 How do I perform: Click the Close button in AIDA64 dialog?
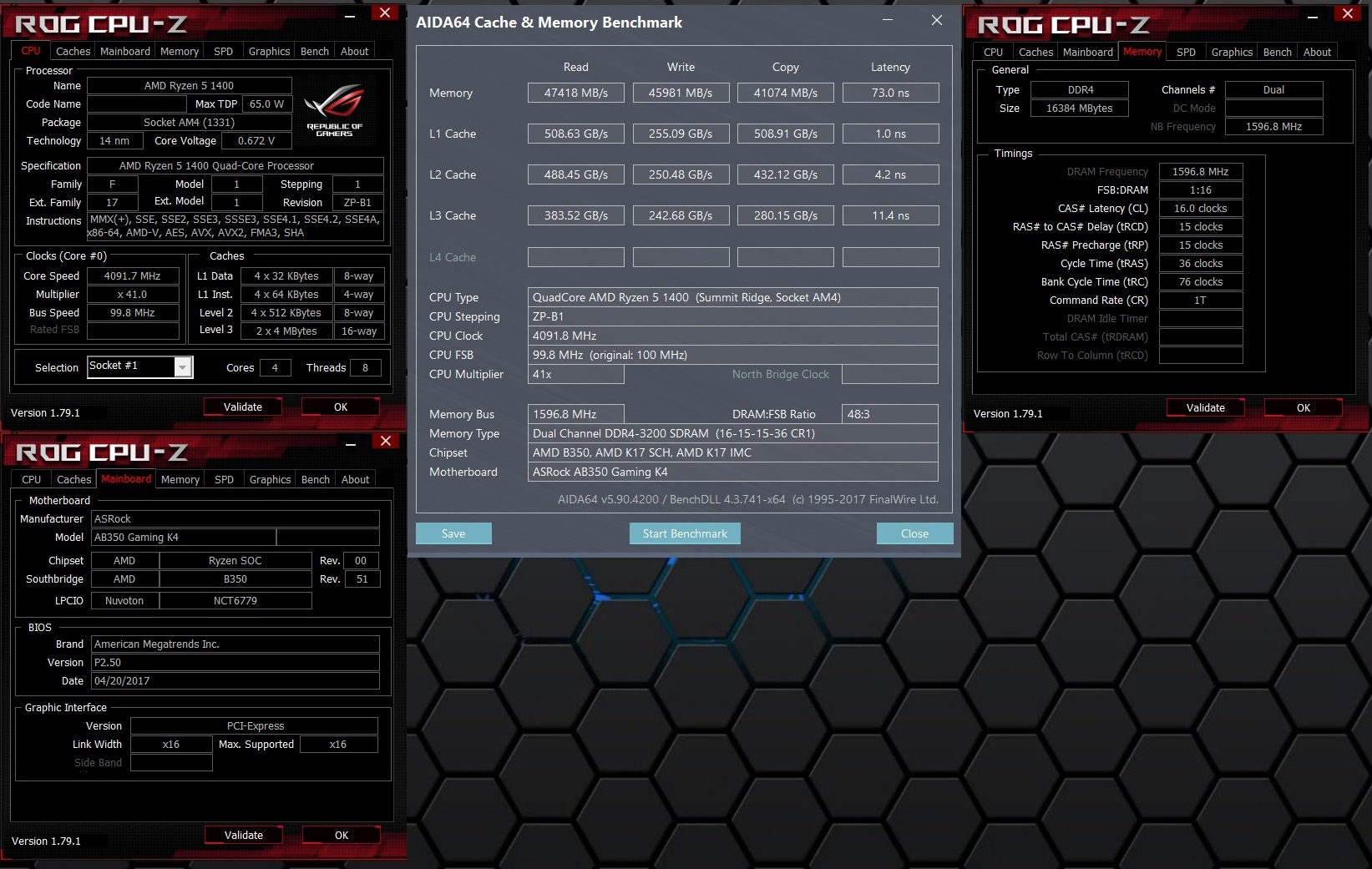coord(914,533)
